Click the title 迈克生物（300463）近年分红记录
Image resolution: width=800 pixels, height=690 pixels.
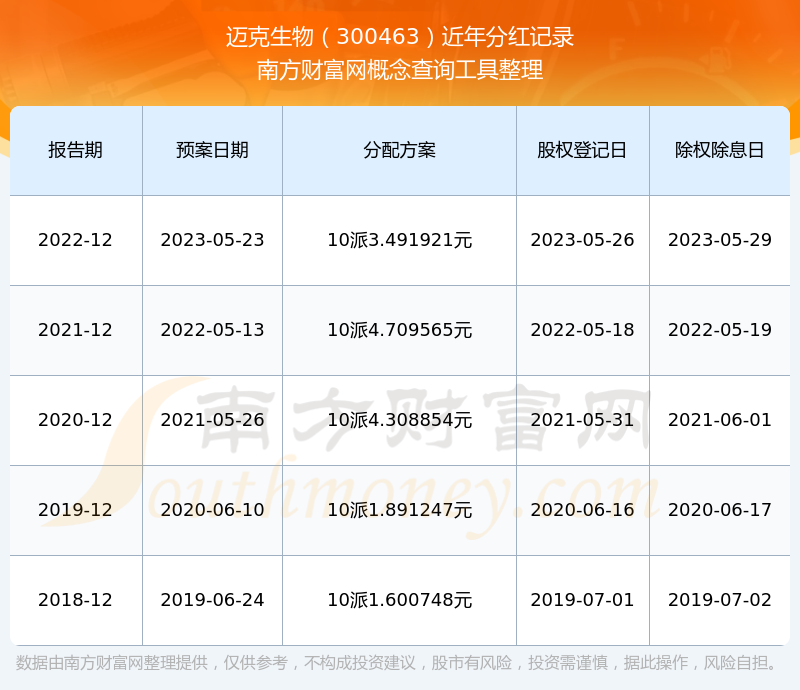(x=400, y=37)
